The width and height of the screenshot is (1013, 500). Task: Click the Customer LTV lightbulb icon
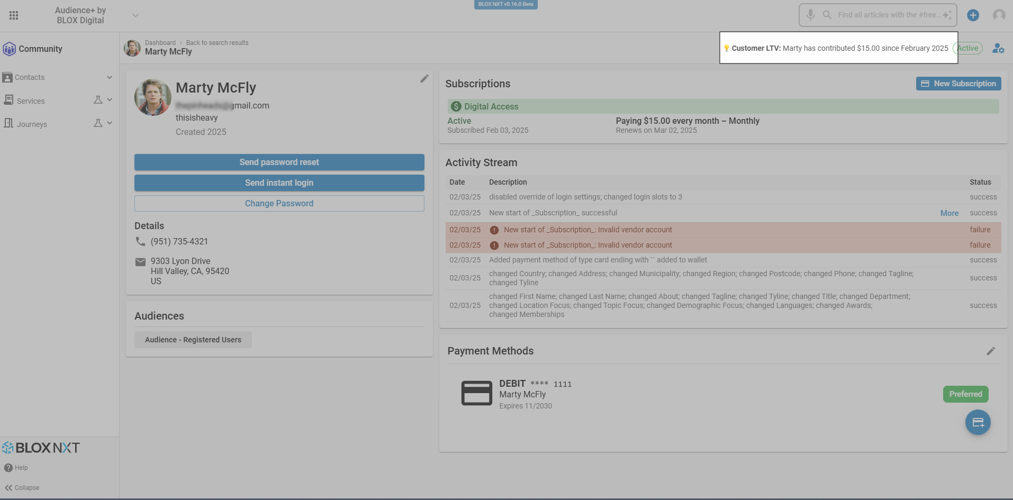(726, 48)
